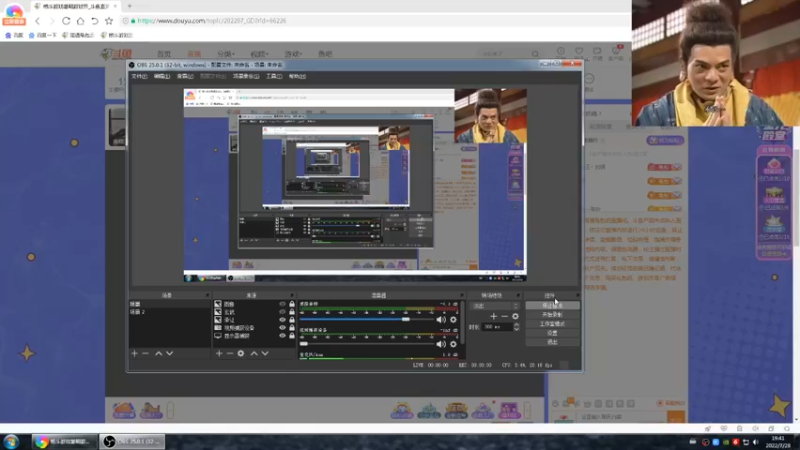Screen dimensions: 800x450
Task: Undock Mixer panel via header icon
Action: pyautogui.click(x=462, y=295)
